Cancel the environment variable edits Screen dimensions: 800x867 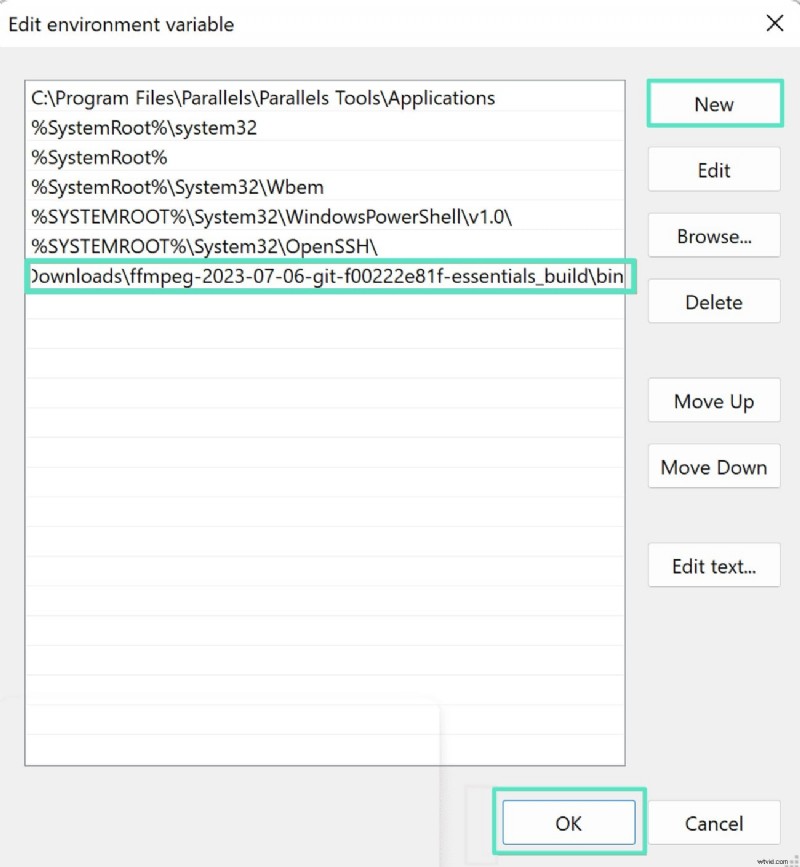pos(715,822)
